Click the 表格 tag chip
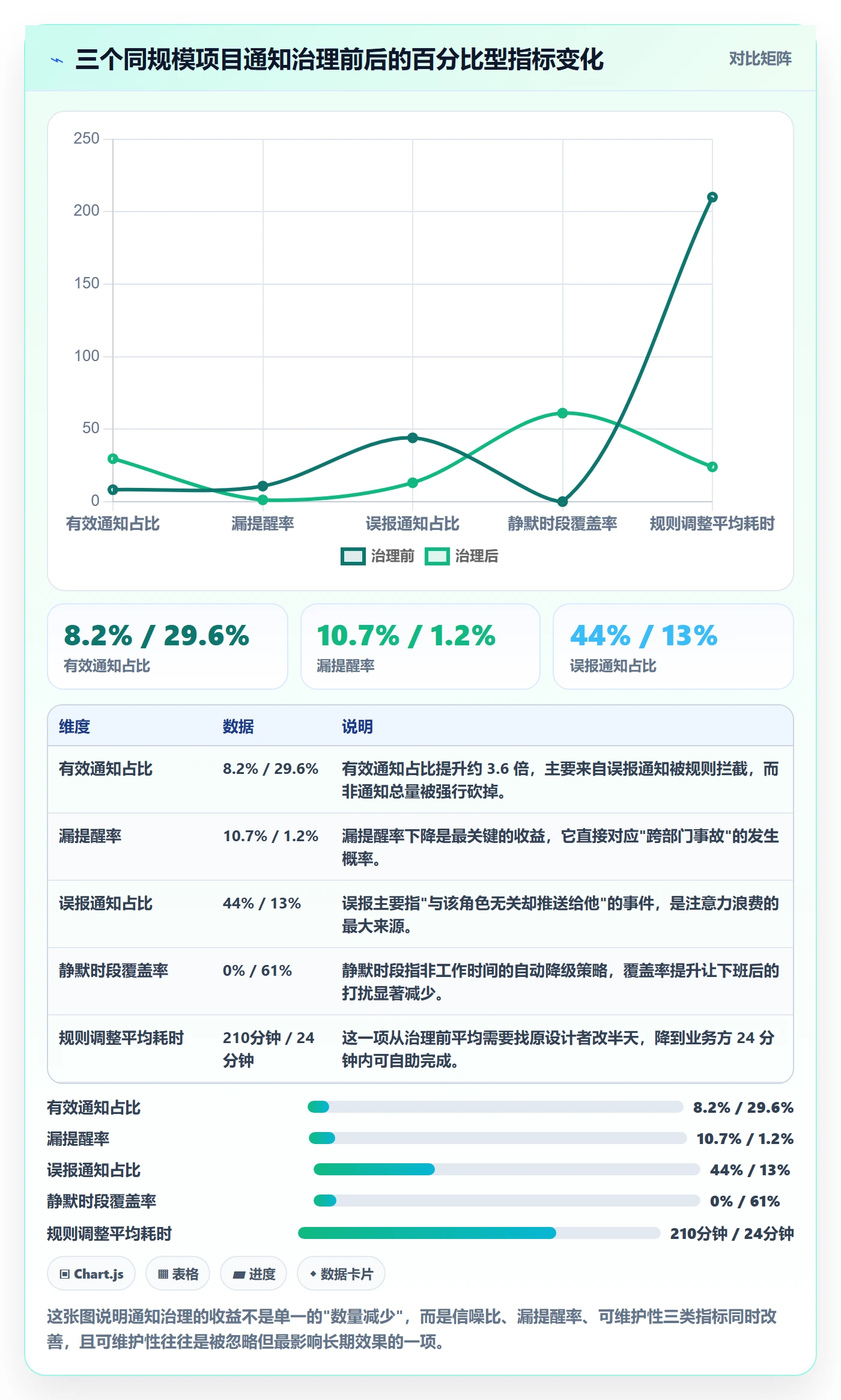The width and height of the screenshot is (841, 1400). point(178,1274)
